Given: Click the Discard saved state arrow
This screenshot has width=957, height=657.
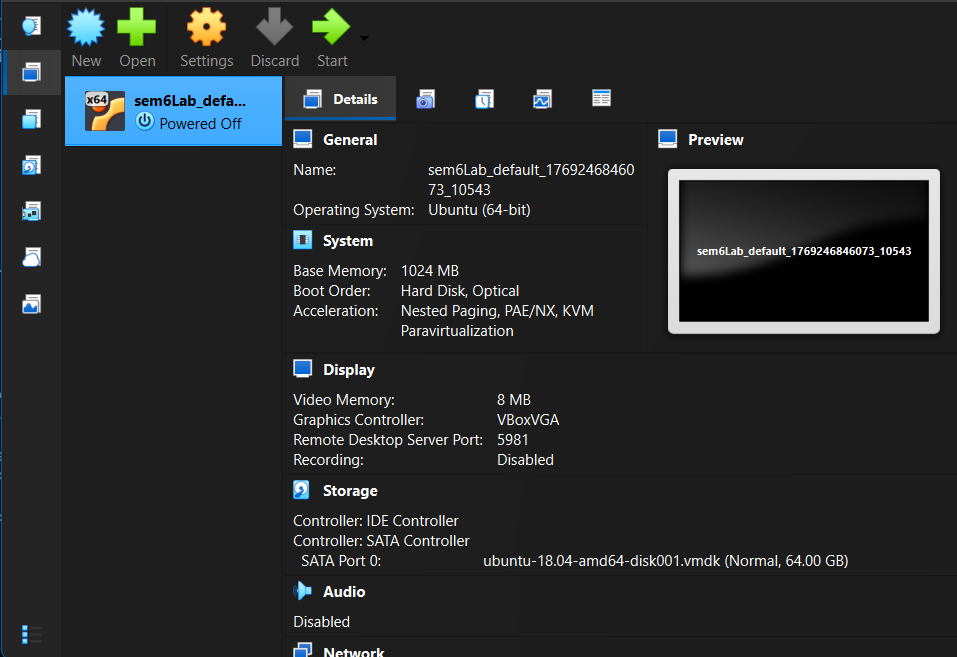Looking at the screenshot, I should (x=275, y=28).
